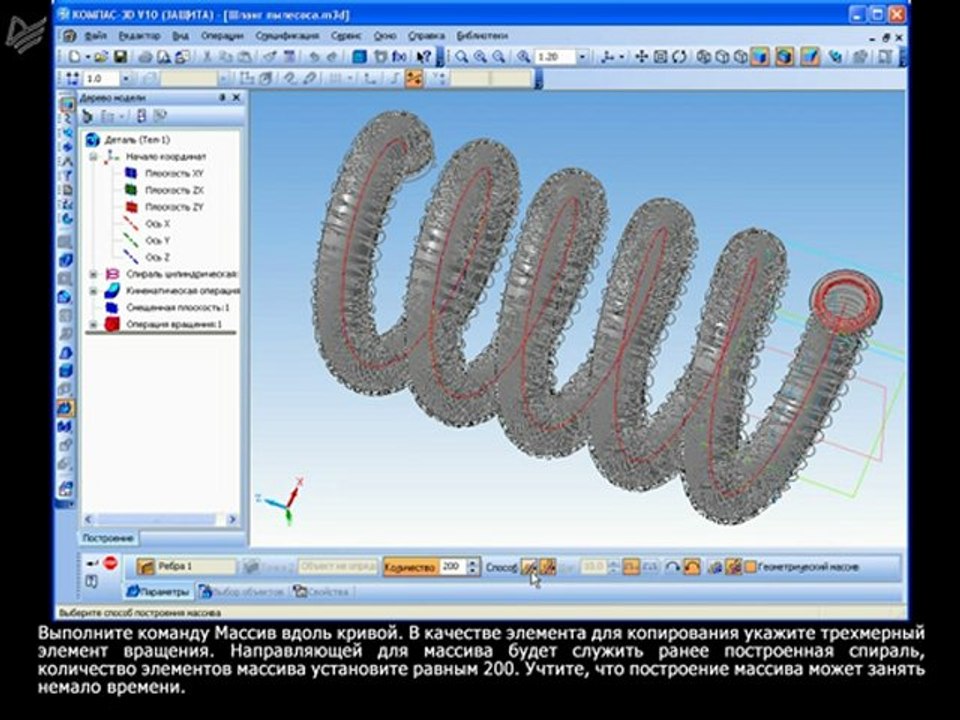Expand the Спираль цилиндрическая node
This screenshot has height=720, width=960.
[94, 274]
